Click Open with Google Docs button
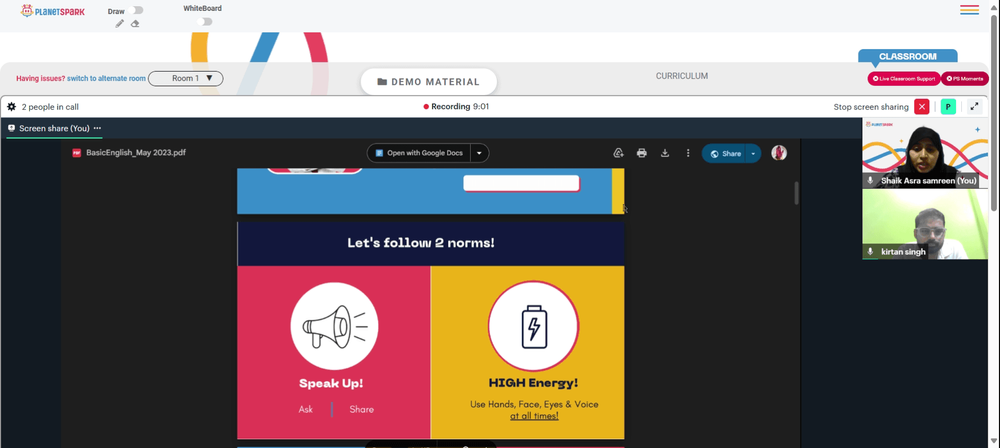Screen dimensions: 1000x448 click(x=419, y=153)
